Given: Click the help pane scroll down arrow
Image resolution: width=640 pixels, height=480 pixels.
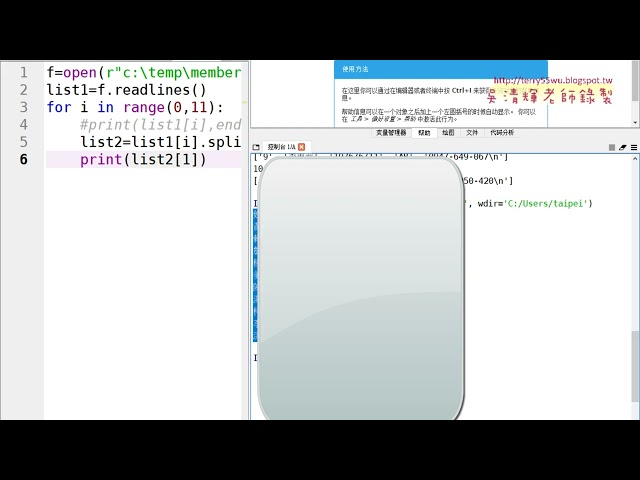Looking at the screenshot, I should pos(635,122).
